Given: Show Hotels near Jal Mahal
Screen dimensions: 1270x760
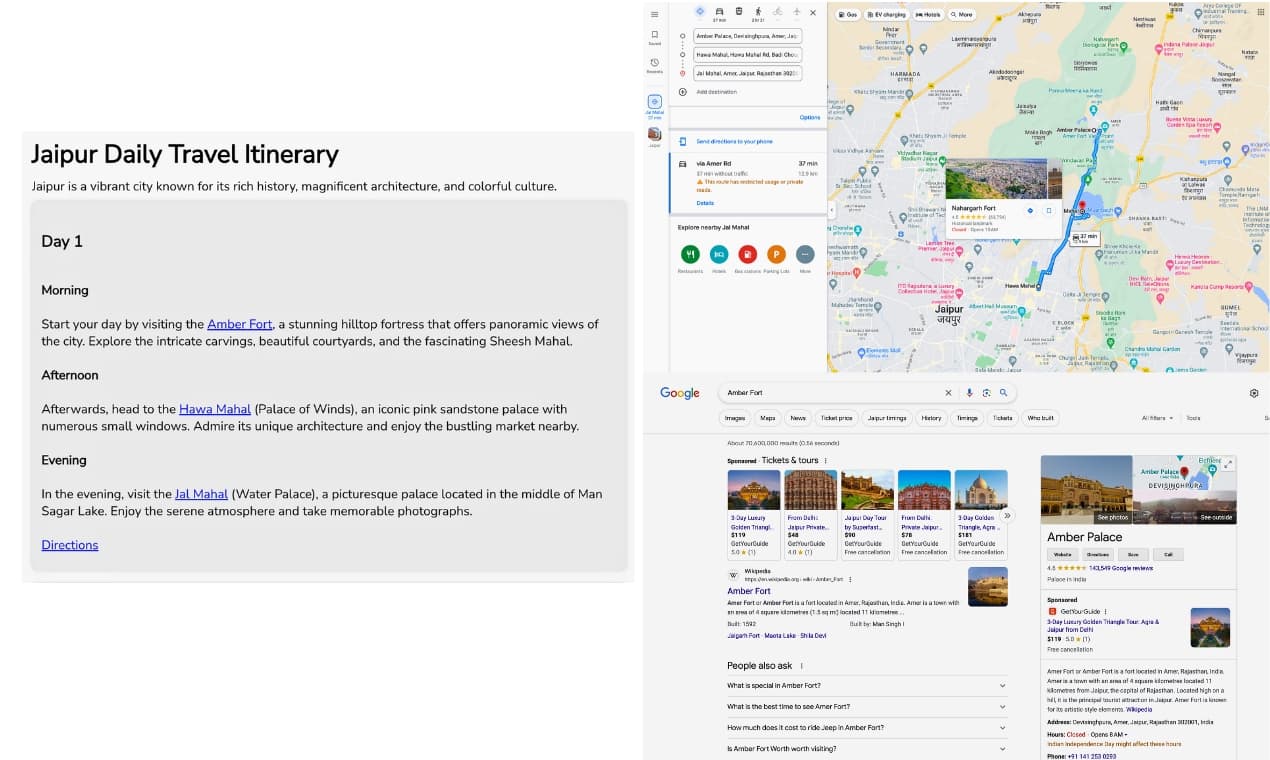Looking at the screenshot, I should pyautogui.click(x=720, y=255).
